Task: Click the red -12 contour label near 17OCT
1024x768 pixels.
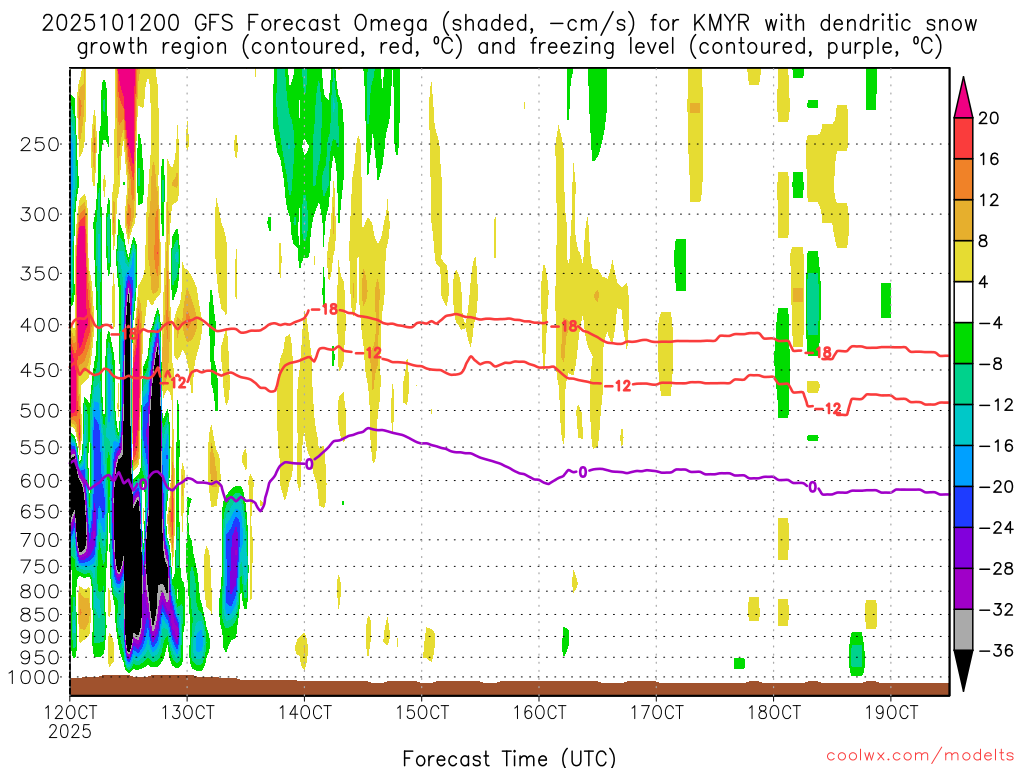Action: click(x=620, y=386)
